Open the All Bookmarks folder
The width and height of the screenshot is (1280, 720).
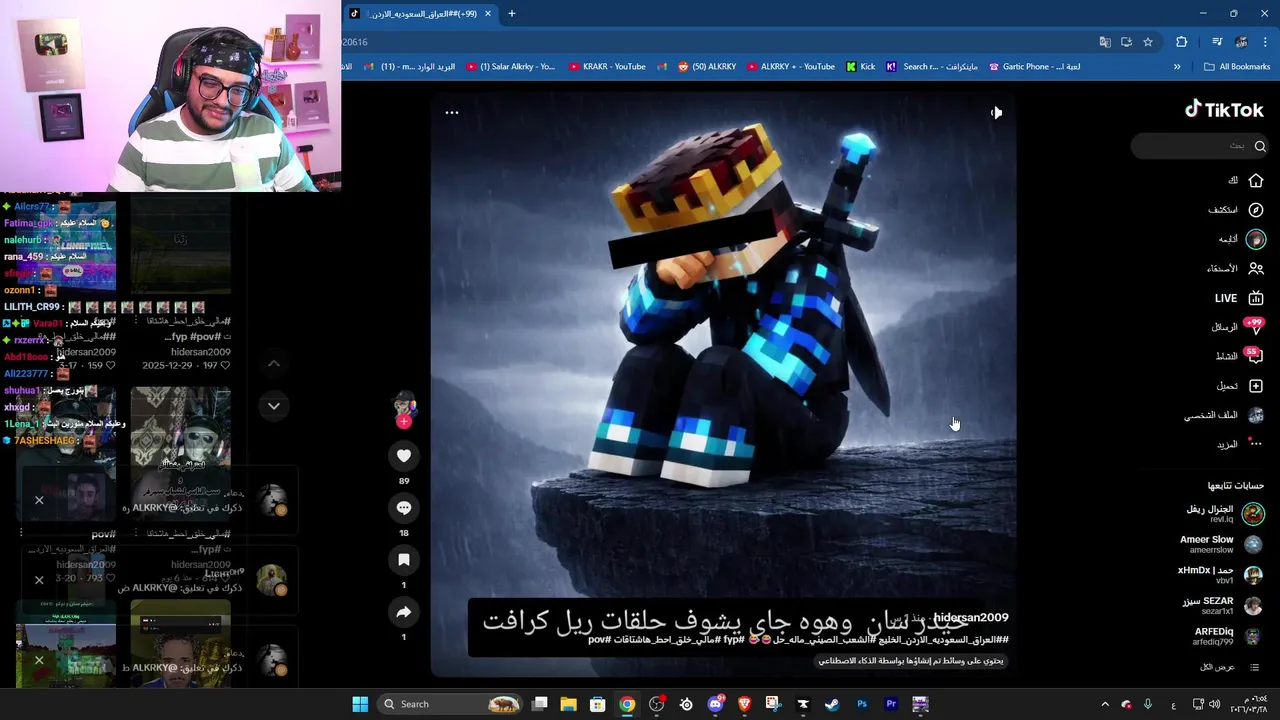coord(1237,67)
